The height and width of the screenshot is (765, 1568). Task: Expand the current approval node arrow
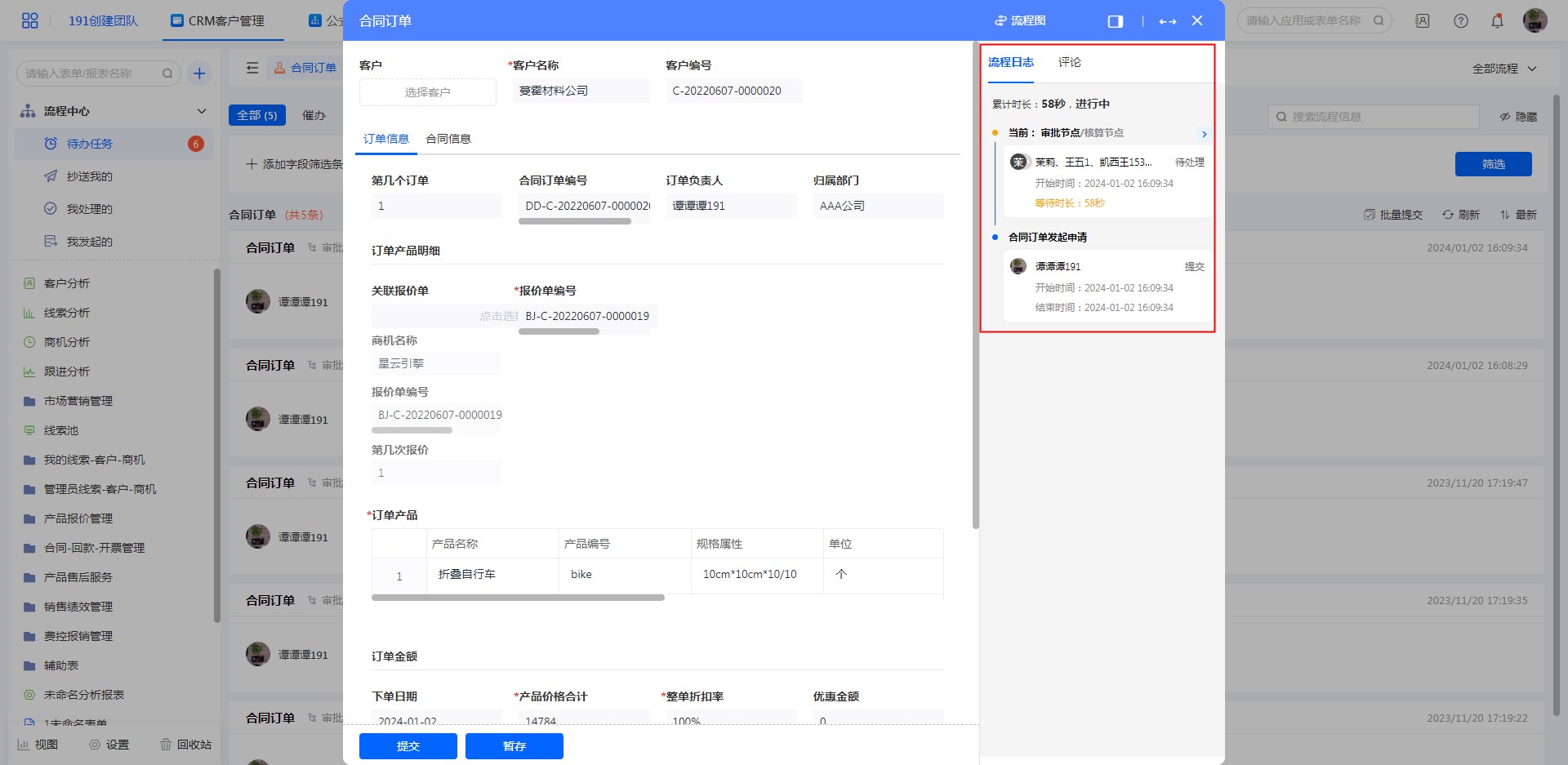click(x=1204, y=134)
